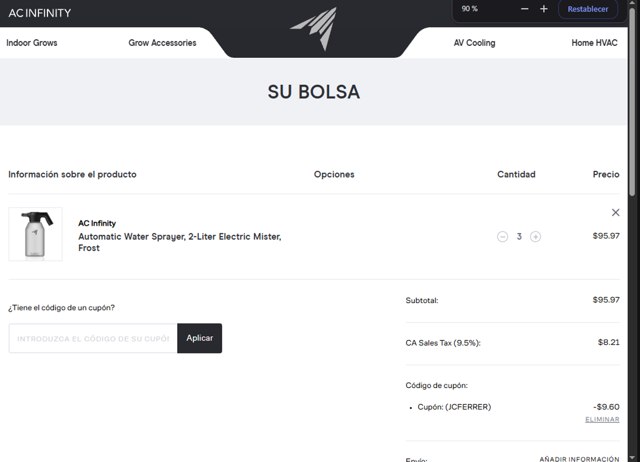The width and height of the screenshot is (640, 462).
Task: Decrease quantity with the minus icon
Action: 502,236
